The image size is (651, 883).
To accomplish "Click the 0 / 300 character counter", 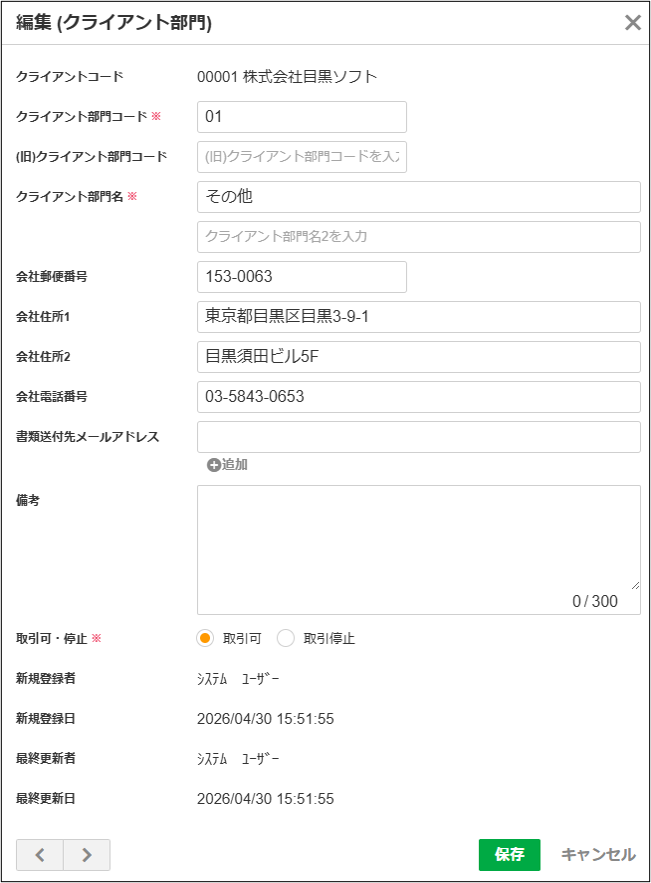I will (595, 601).
